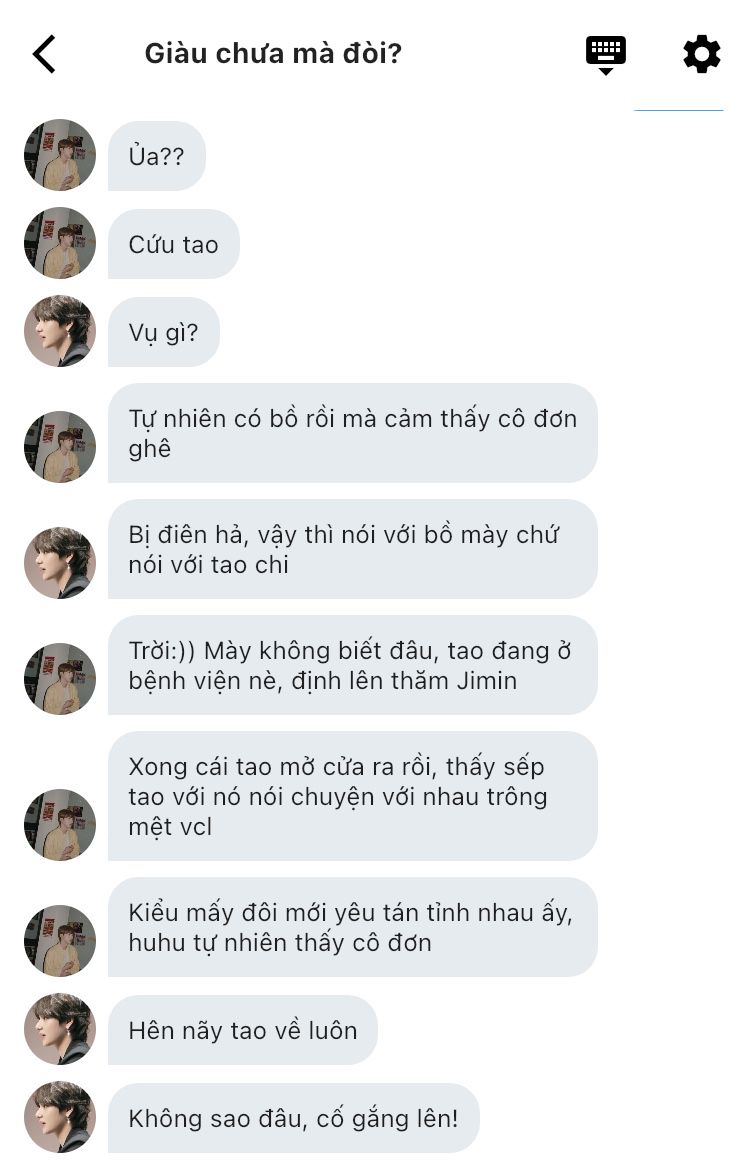Viewport: 750px width, 1166px height.
Task: Select the "Ủa??" message bubble
Action: [156, 155]
